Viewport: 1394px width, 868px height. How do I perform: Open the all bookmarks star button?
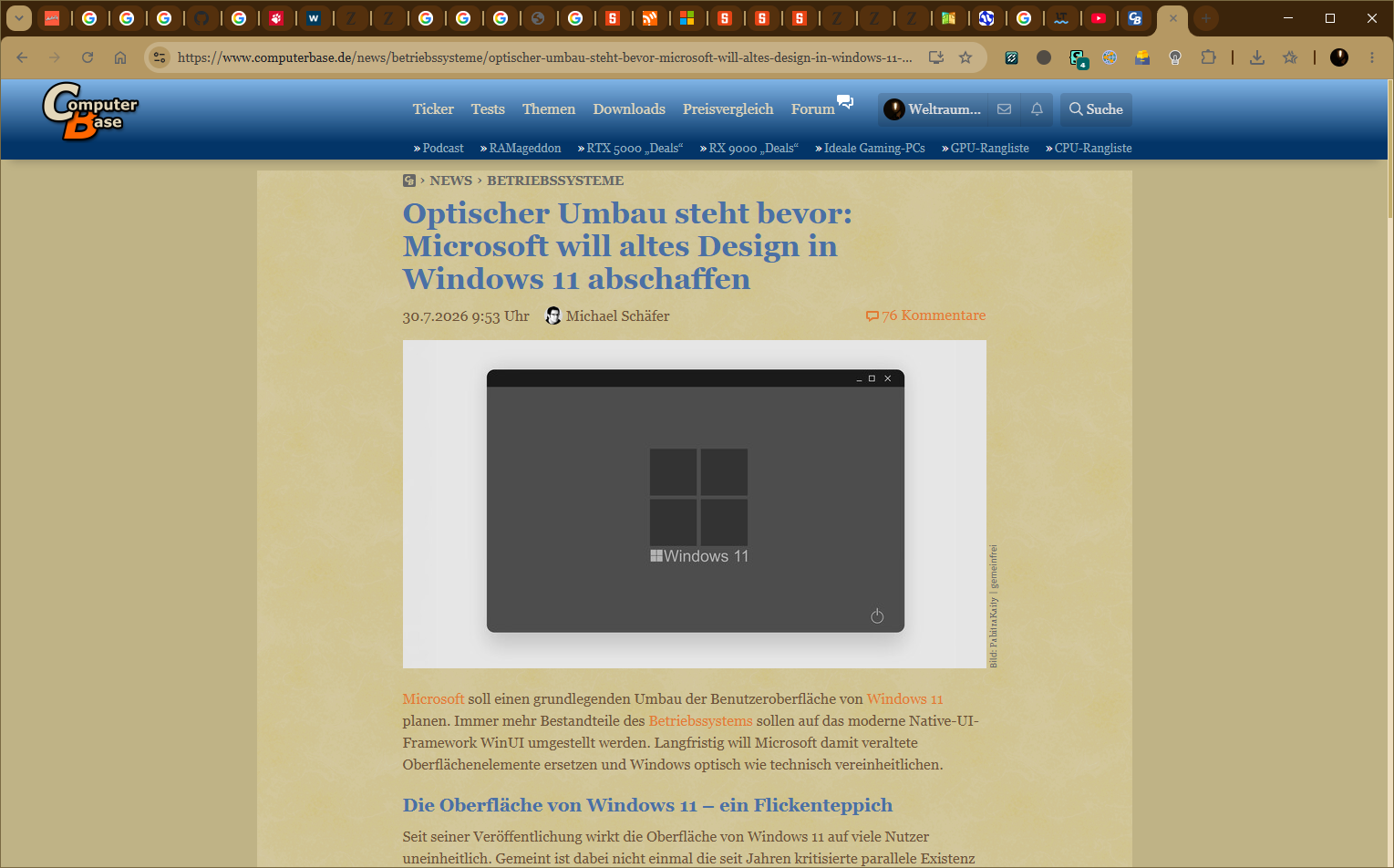click(x=1290, y=57)
